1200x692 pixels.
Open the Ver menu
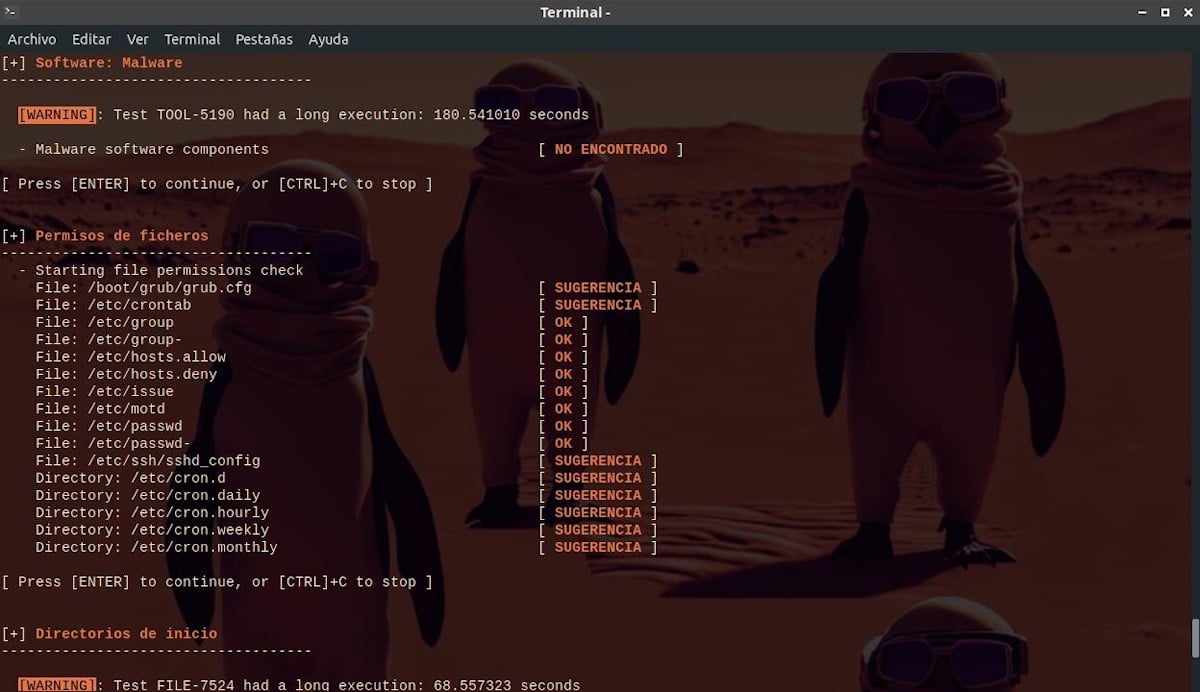tap(138, 39)
